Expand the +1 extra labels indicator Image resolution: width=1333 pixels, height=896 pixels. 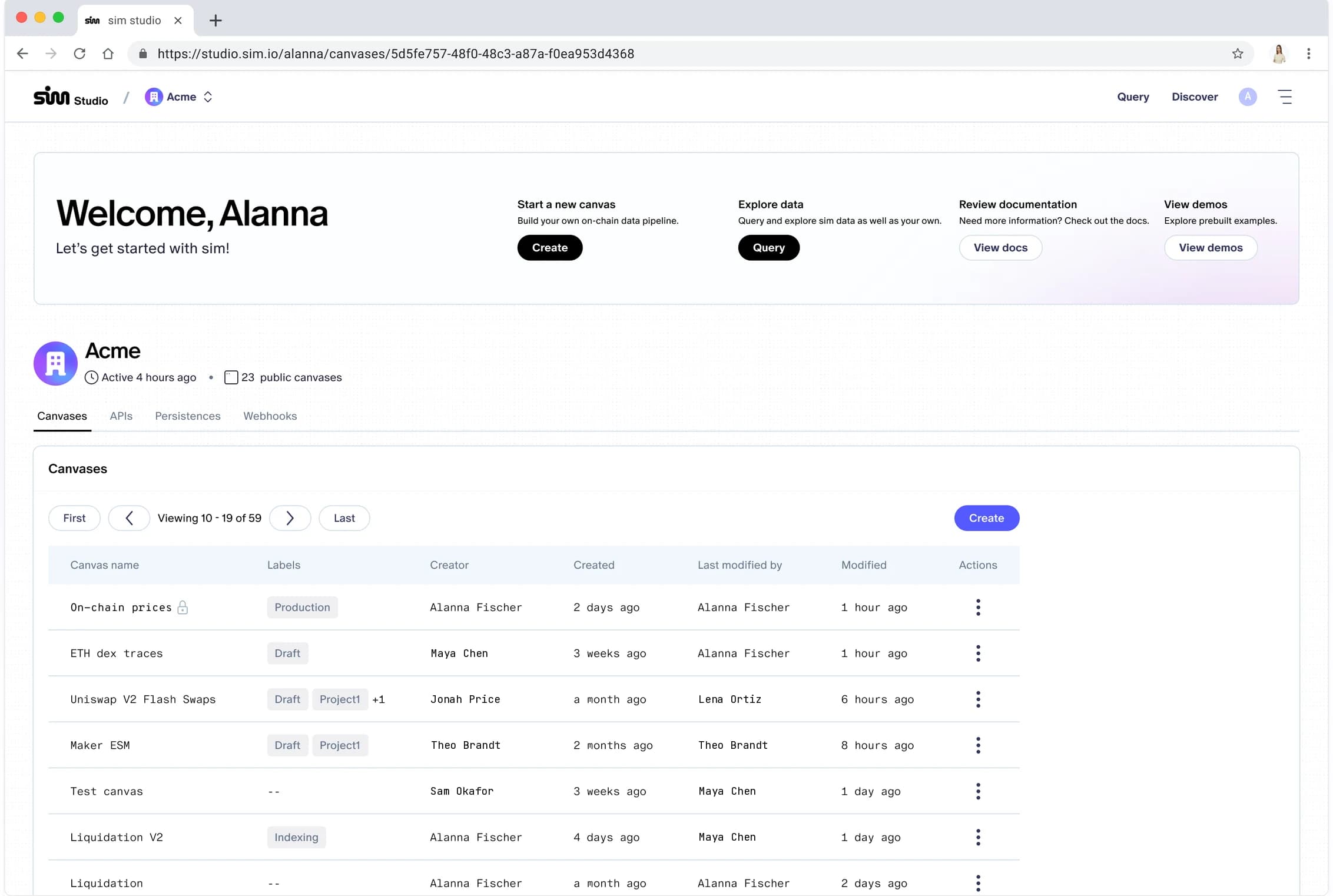tap(378, 699)
